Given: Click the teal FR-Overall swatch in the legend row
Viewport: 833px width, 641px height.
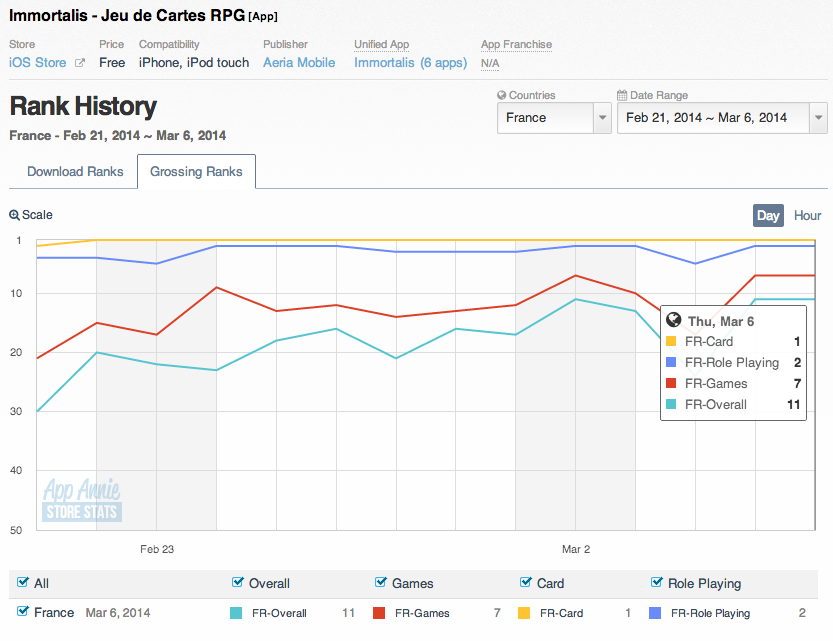Looking at the screenshot, I should [x=236, y=613].
